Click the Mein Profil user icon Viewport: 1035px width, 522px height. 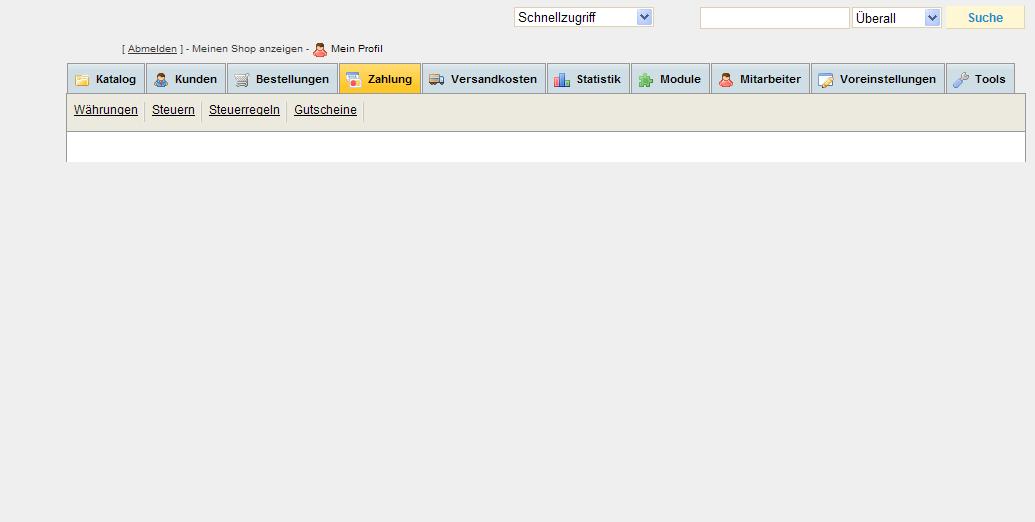click(320, 49)
